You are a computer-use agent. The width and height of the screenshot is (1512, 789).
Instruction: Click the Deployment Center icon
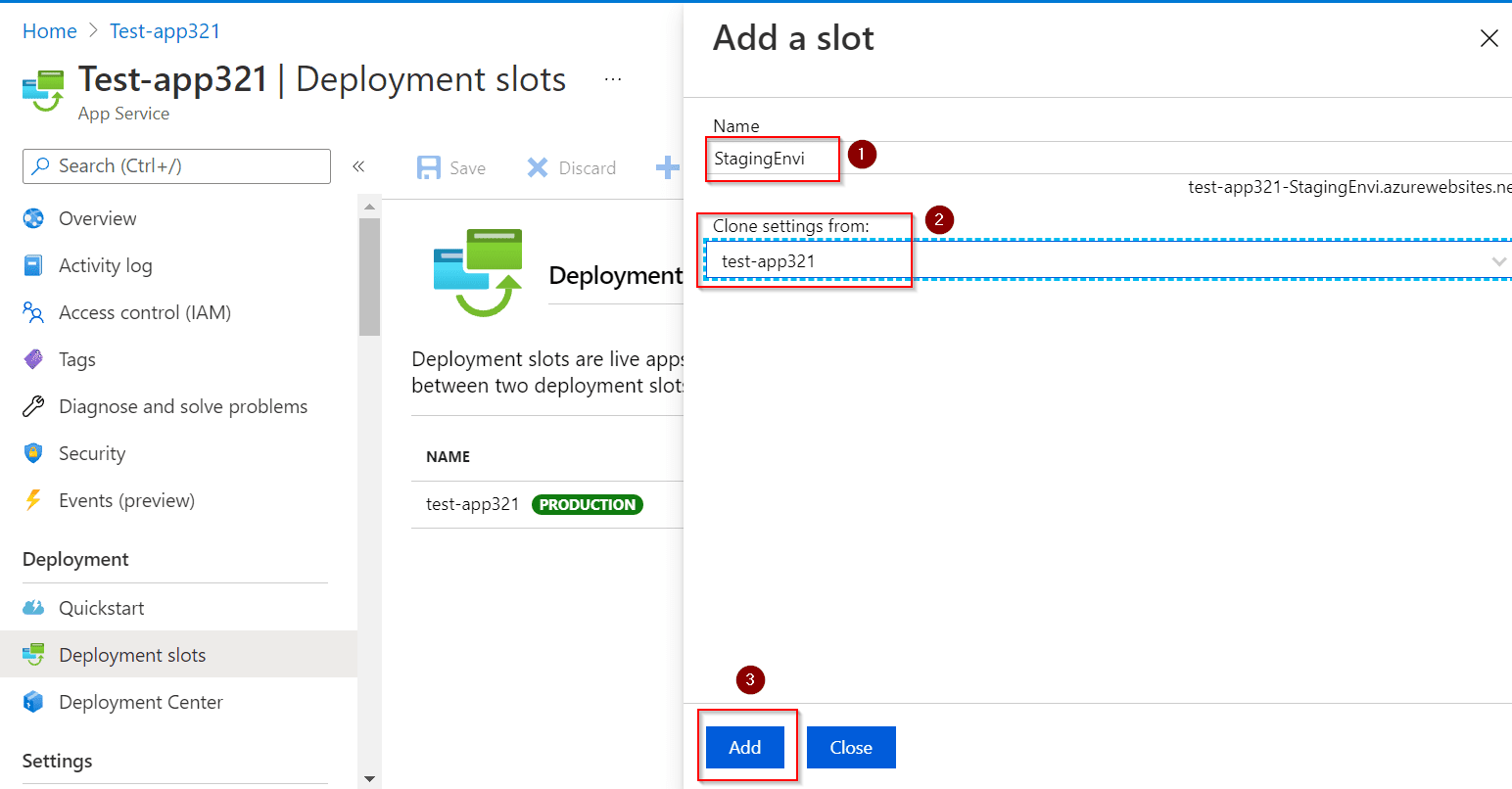pos(33,702)
